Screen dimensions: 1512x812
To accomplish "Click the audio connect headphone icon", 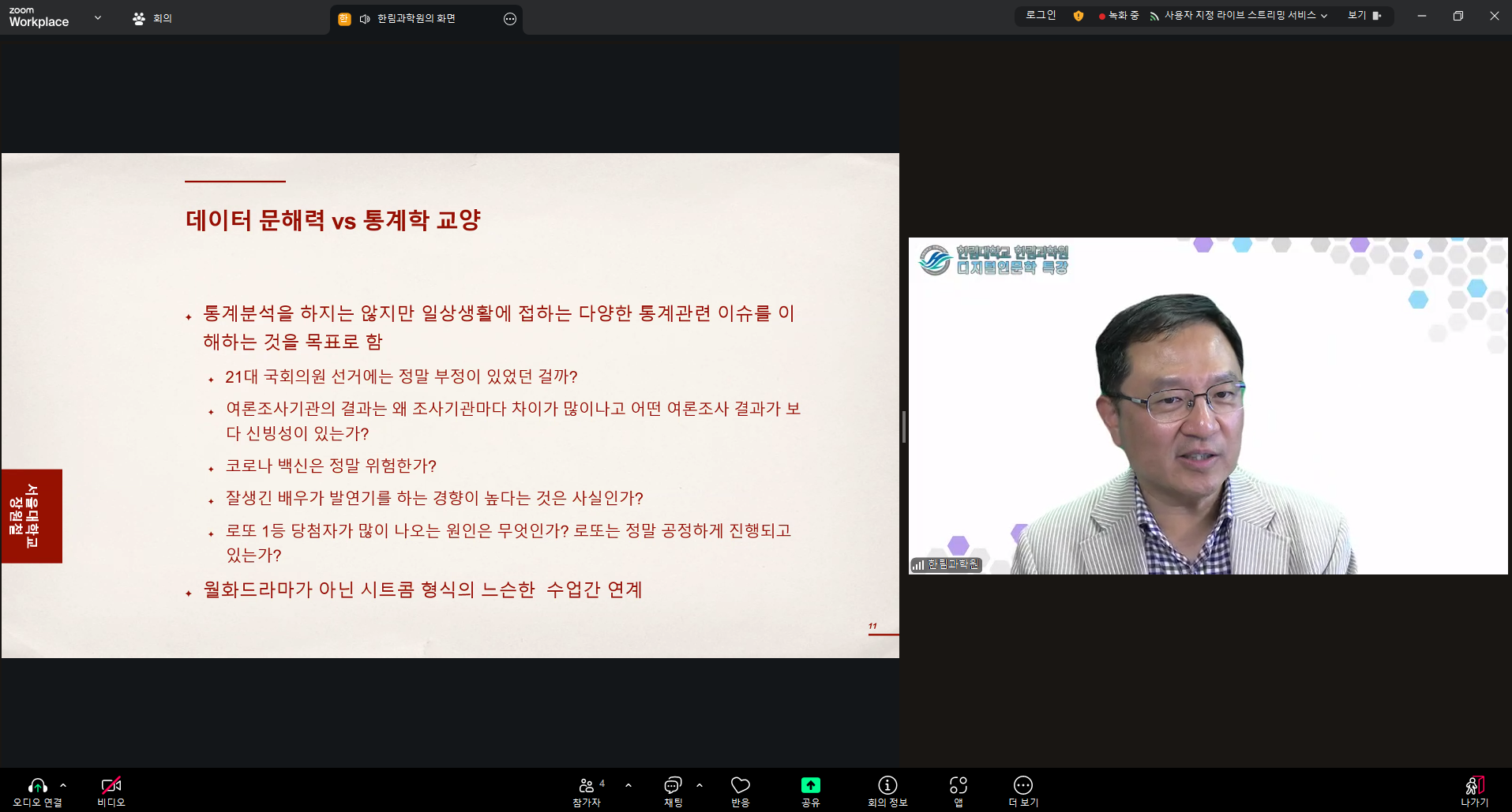I will pos(37,786).
